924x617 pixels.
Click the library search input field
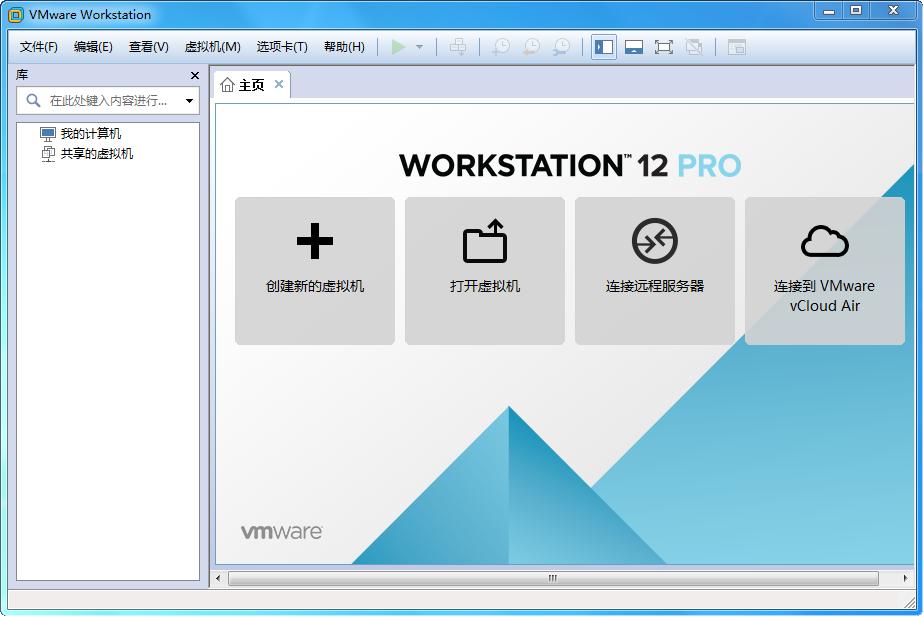[x=108, y=101]
